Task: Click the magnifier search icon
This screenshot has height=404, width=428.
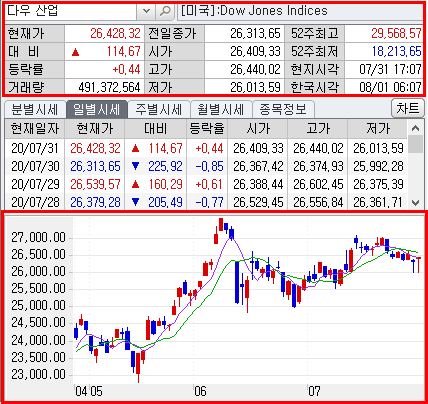Action: 165,11
